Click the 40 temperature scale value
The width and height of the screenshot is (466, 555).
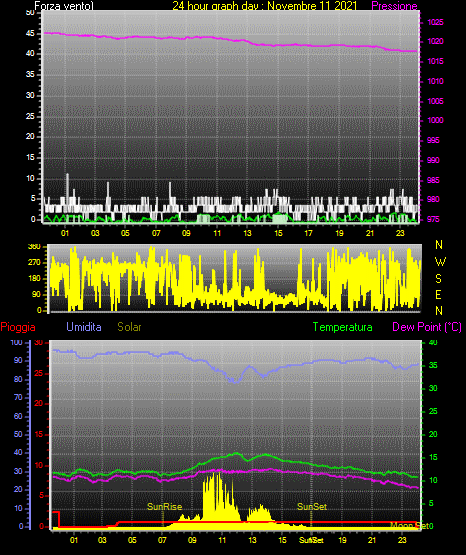click(433, 343)
